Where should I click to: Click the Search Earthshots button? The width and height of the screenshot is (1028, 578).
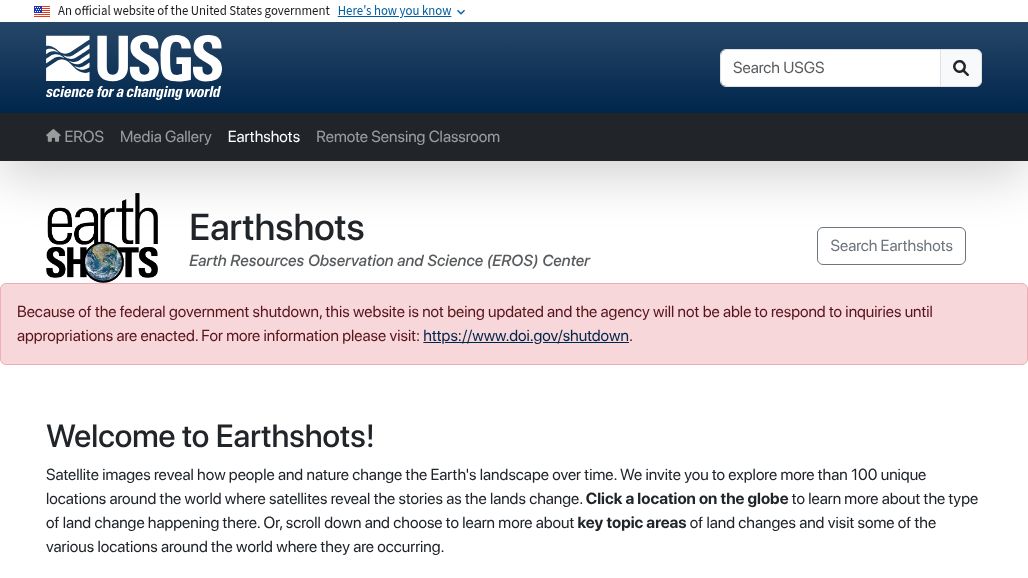point(891,246)
